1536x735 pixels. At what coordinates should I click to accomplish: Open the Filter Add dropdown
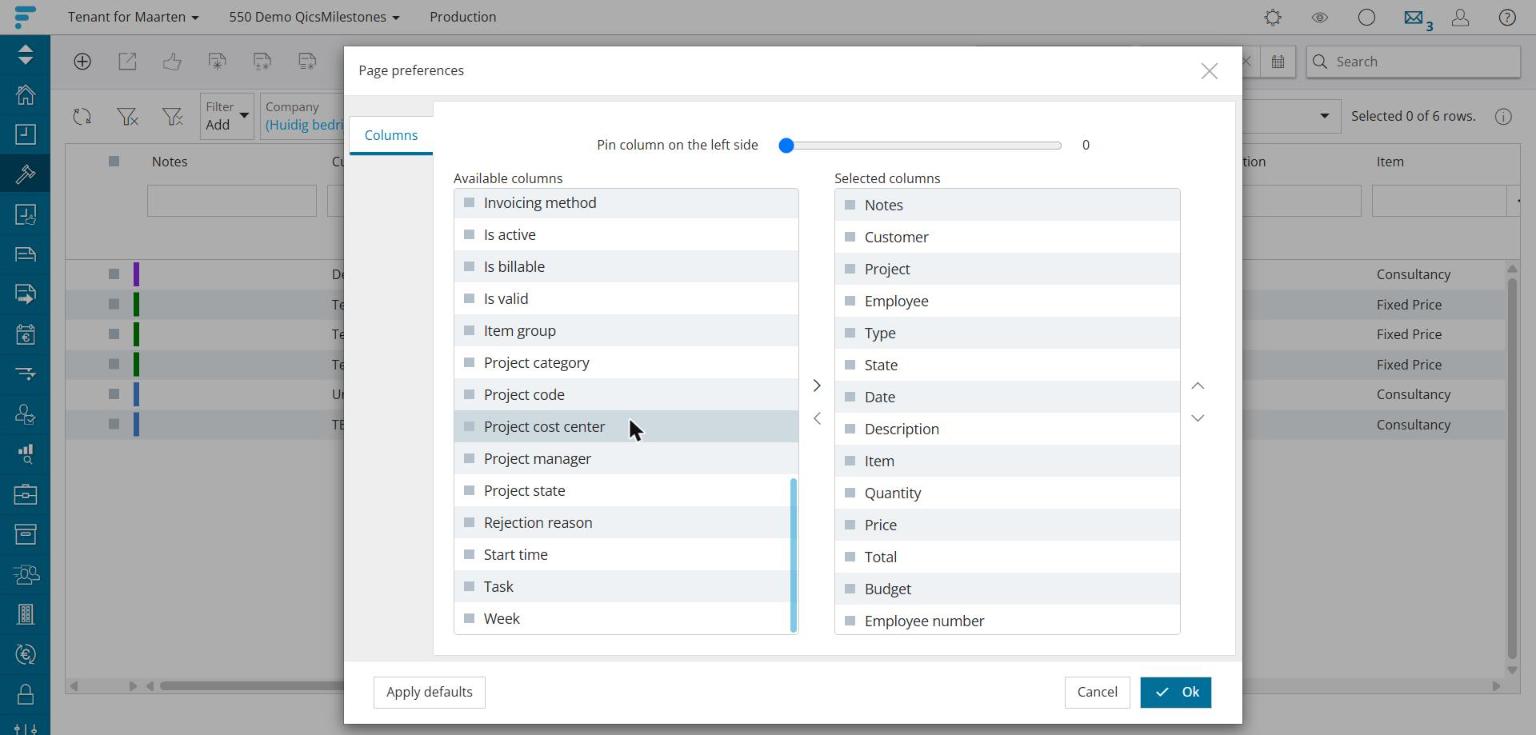[227, 116]
